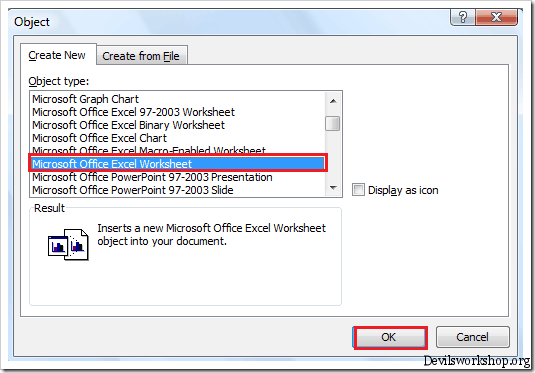Select Microsoft Graph Chart in list
This screenshot has height=373, width=535.
(177, 99)
